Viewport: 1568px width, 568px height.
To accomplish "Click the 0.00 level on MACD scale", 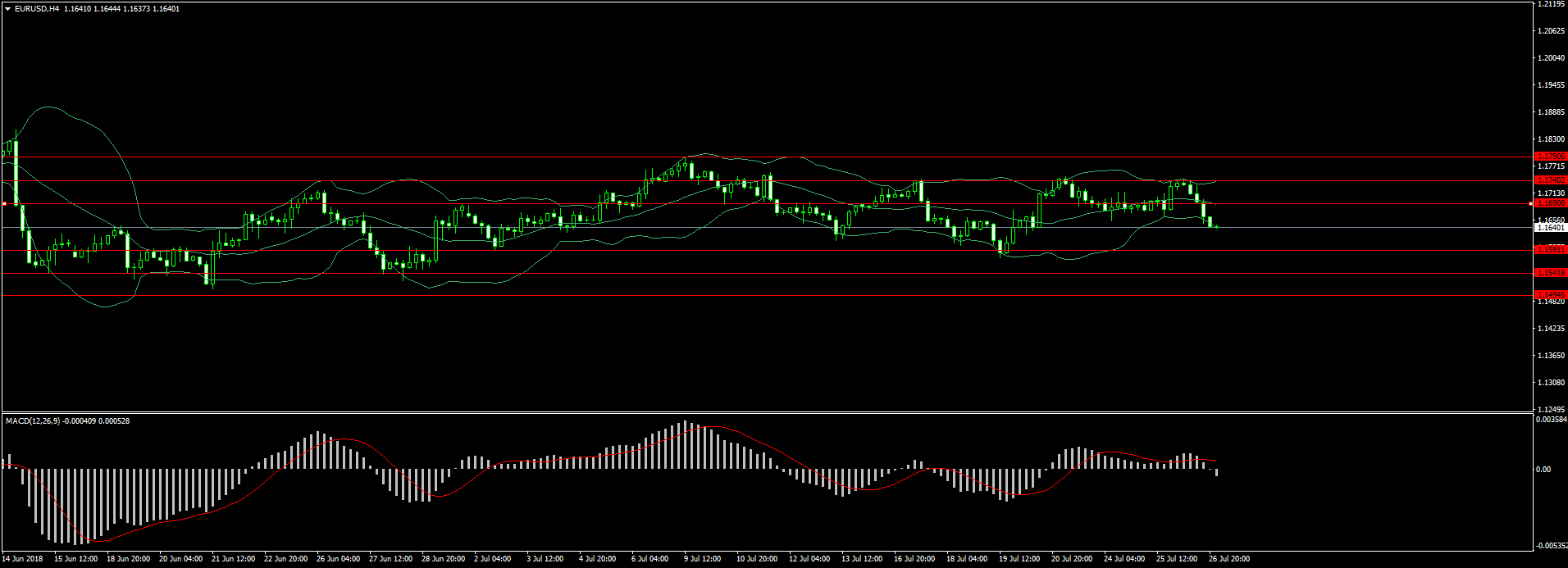I will 1543,470.
